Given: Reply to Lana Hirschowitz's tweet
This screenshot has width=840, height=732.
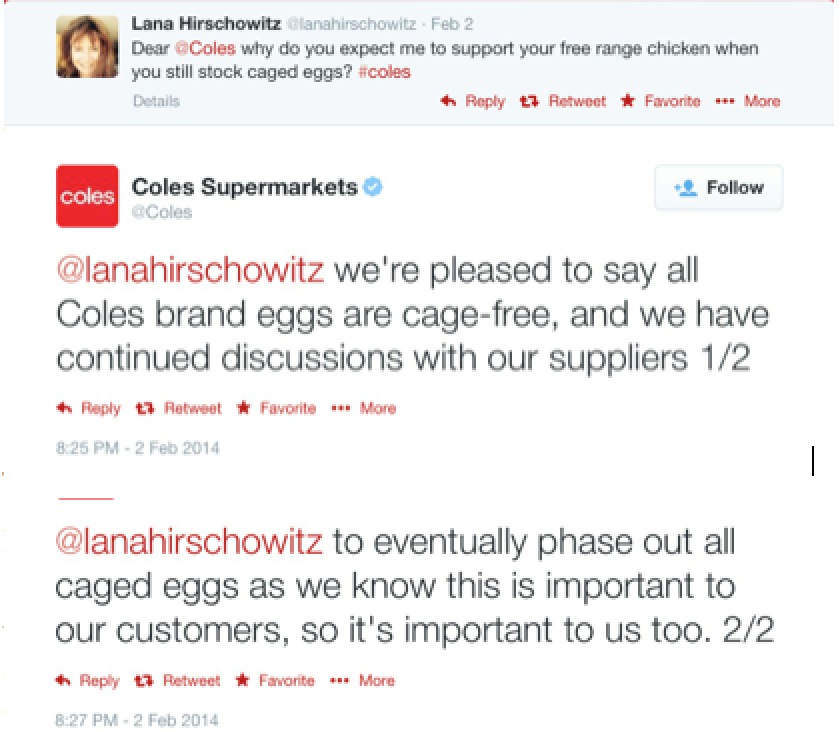Looking at the screenshot, I should click(472, 101).
